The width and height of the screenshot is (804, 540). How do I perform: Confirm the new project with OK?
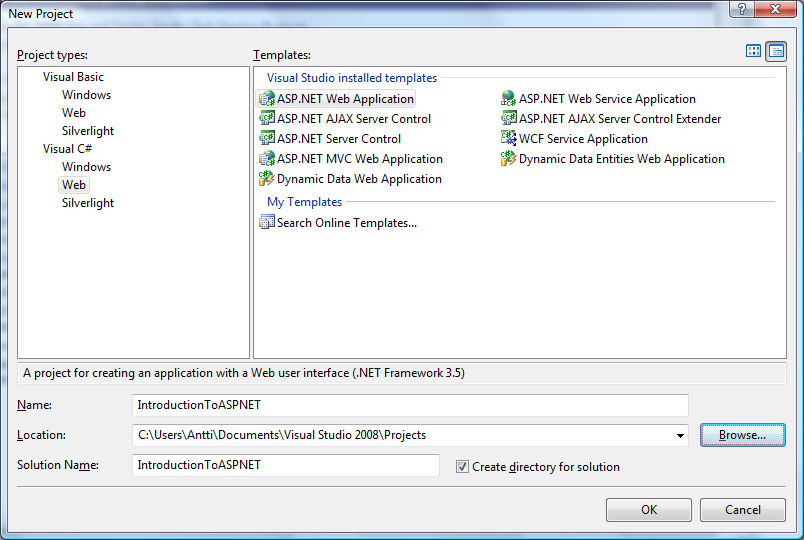[649, 510]
